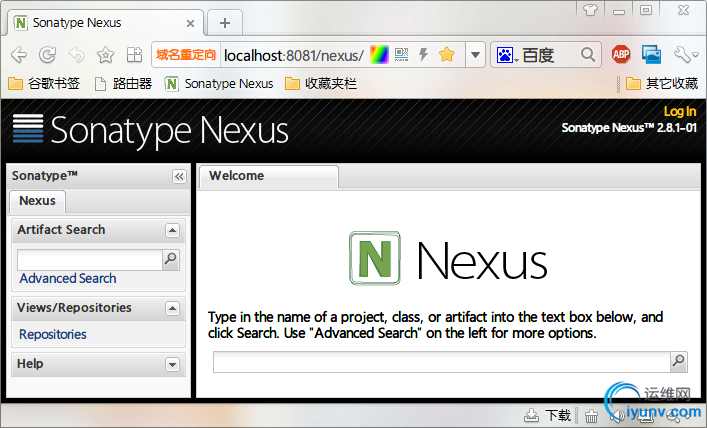This screenshot has width=707, height=428.
Task: Go back using the browser back arrow
Action: (x=19, y=55)
